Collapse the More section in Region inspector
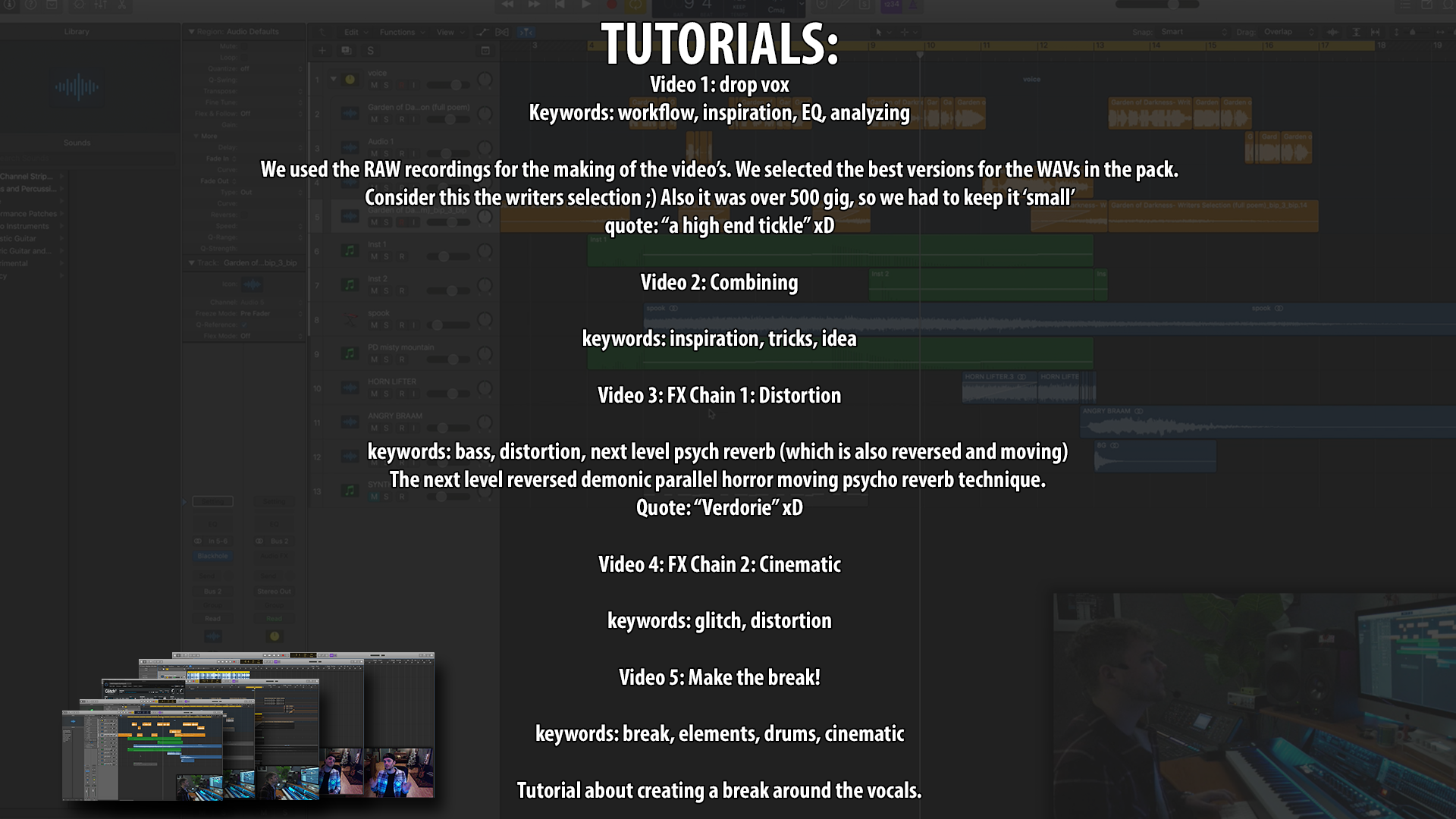This screenshot has width=1456, height=819. point(196,136)
